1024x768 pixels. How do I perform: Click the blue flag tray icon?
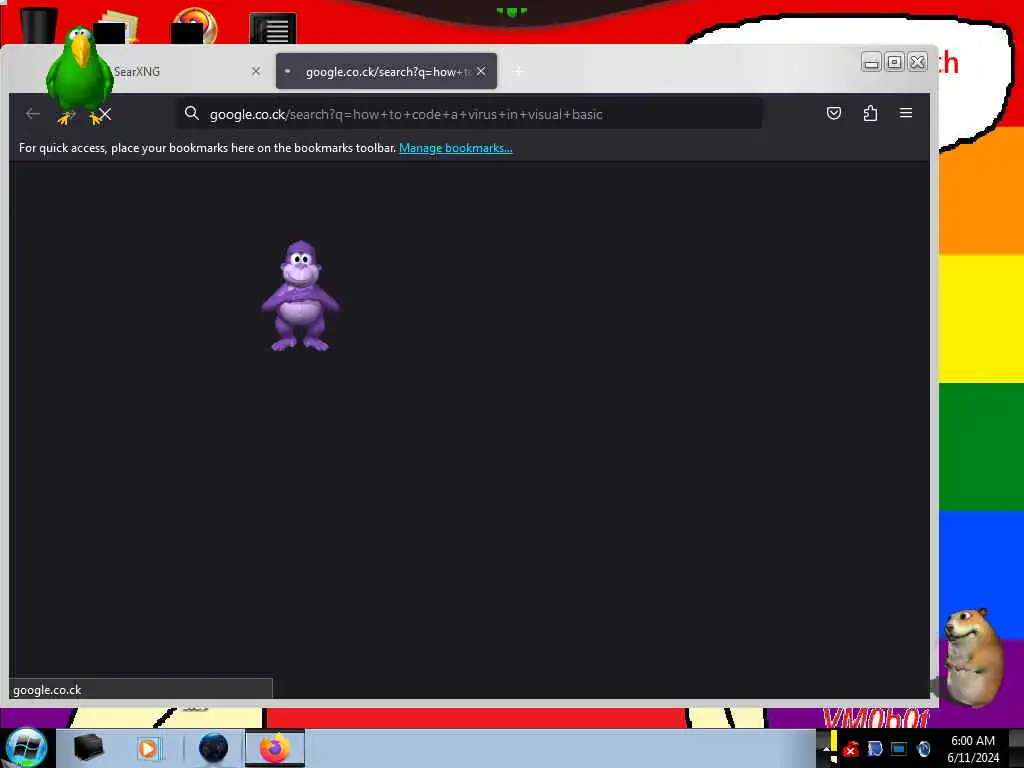pos(874,749)
